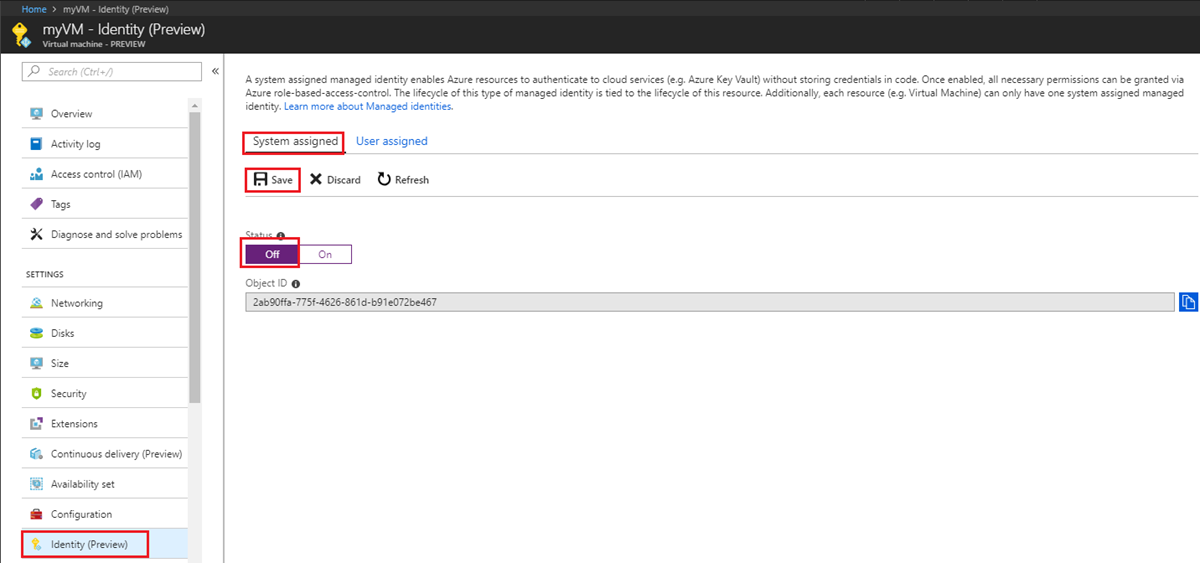Open Learn more about Managed identities link

point(369,106)
